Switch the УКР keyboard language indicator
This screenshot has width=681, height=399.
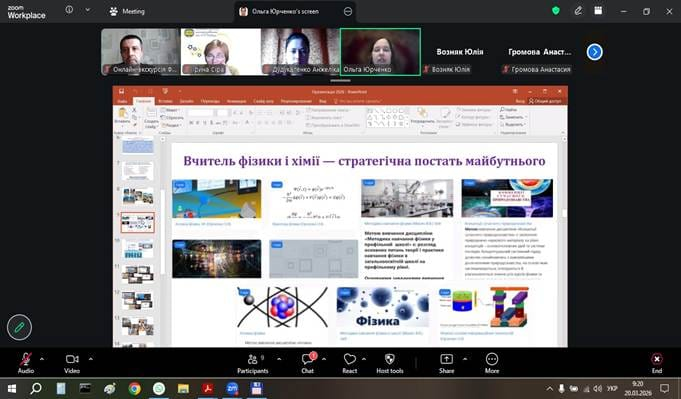(612, 389)
